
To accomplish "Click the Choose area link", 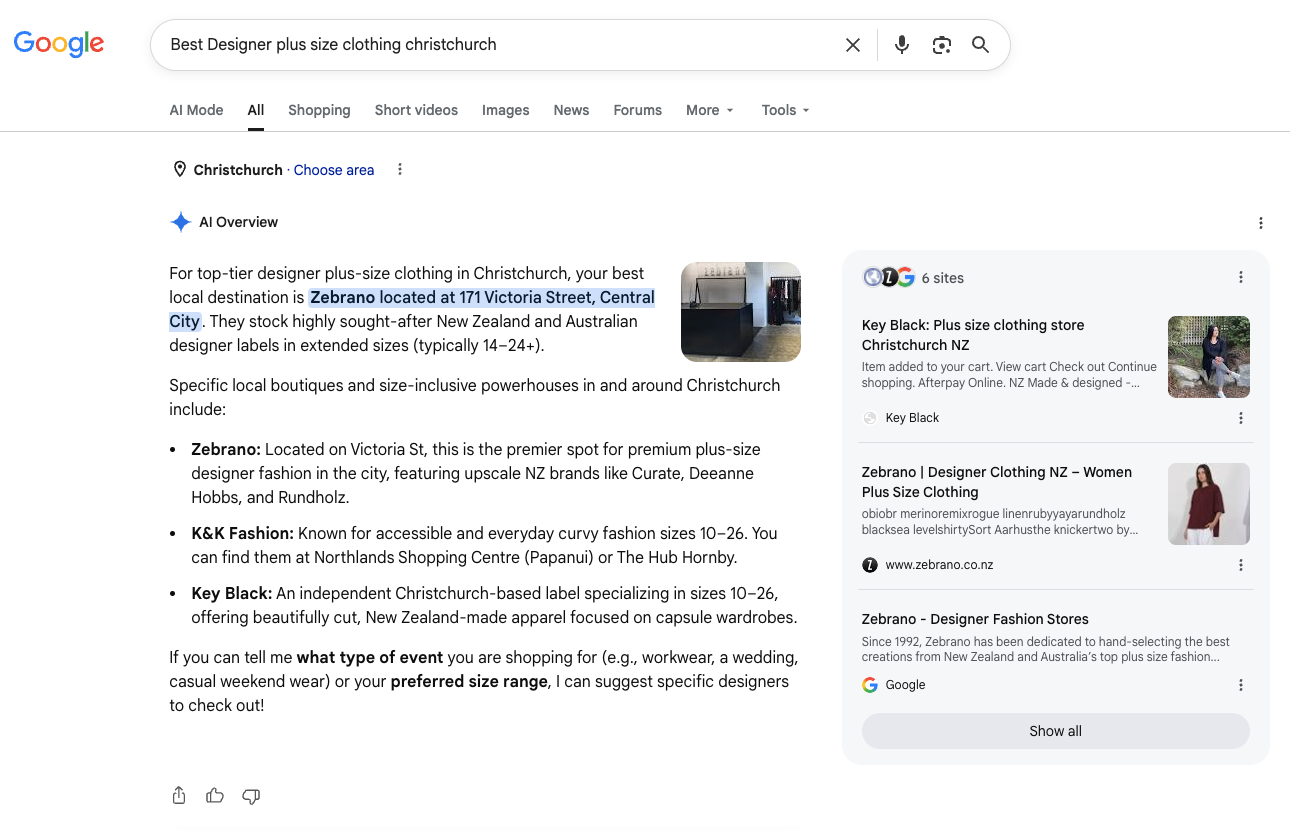I will coord(334,170).
